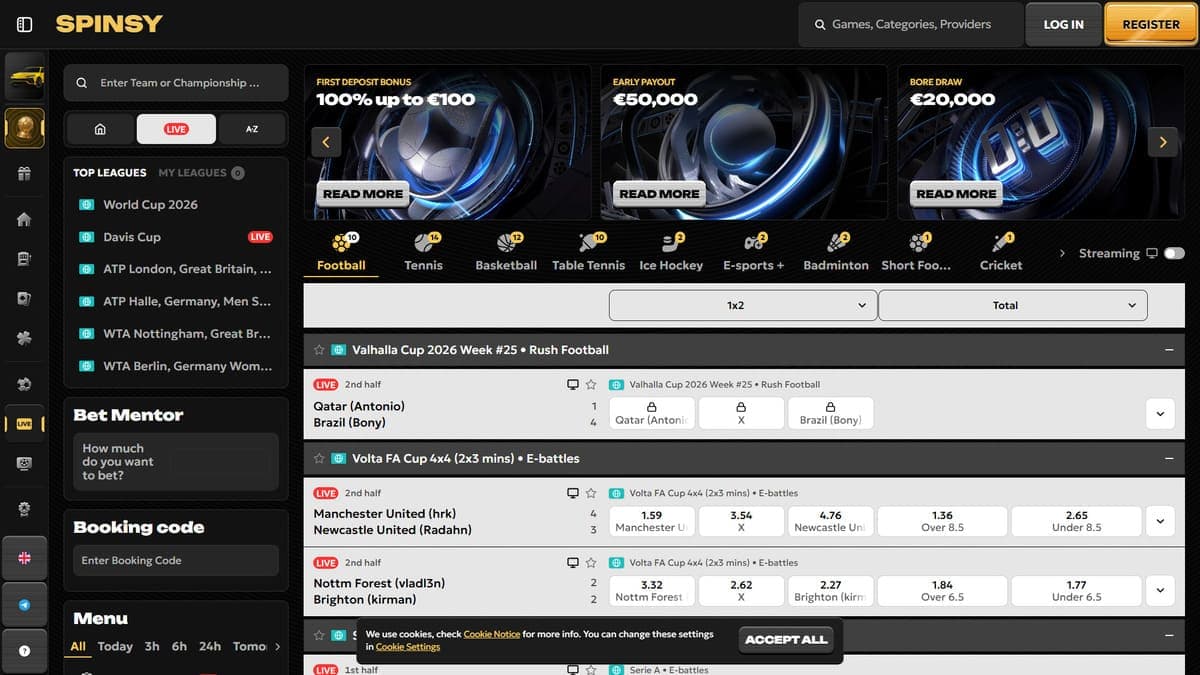The height and width of the screenshot is (675, 1200).
Task: Switch to the TOP LEAGUES tab
Action: click(110, 172)
